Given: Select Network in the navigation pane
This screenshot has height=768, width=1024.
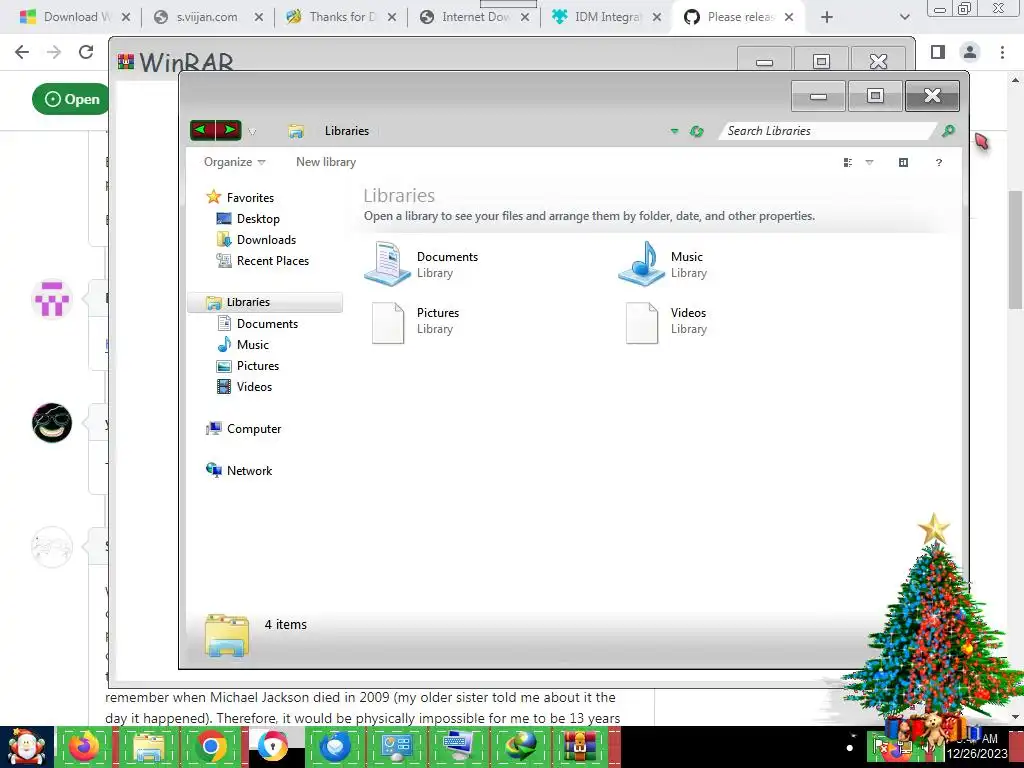Looking at the screenshot, I should (238, 470).
